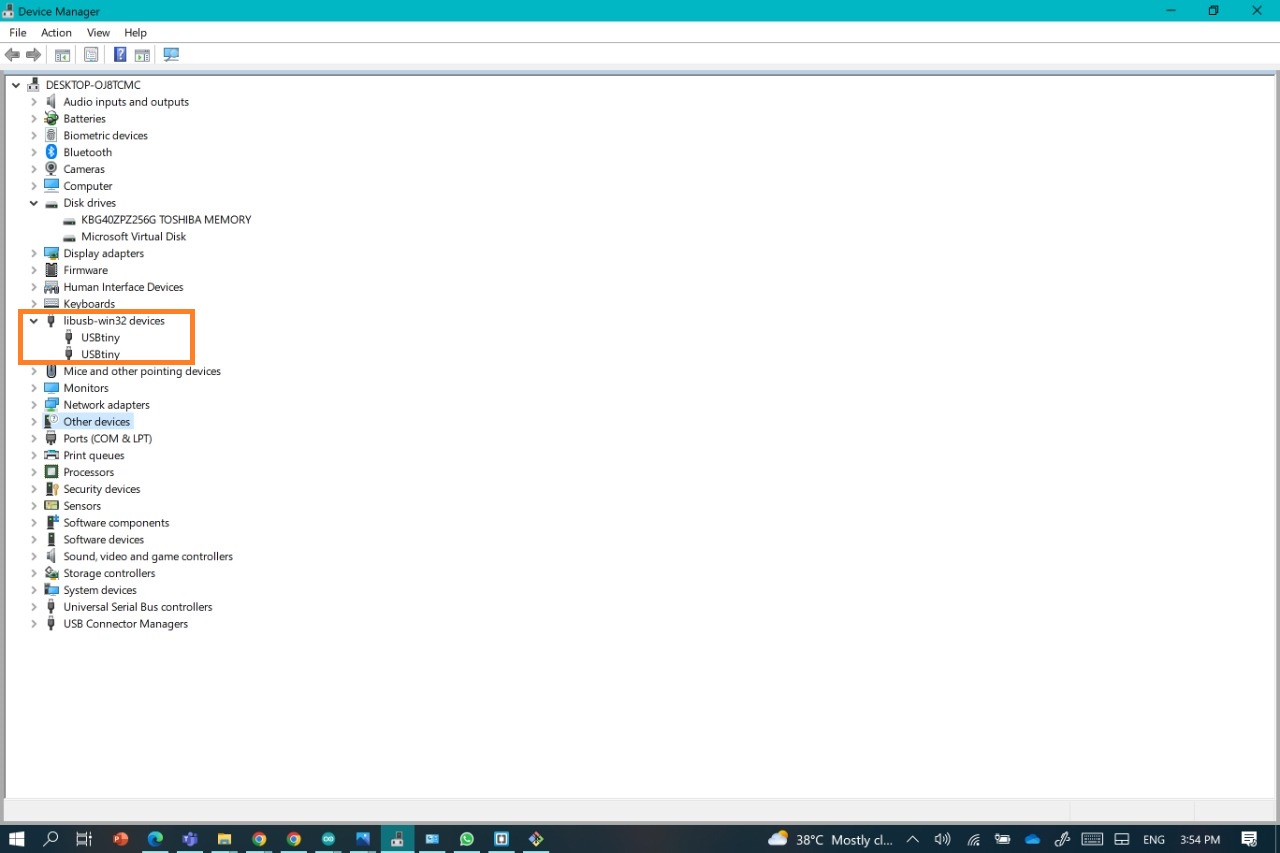Click the Computer category icon

(51, 186)
